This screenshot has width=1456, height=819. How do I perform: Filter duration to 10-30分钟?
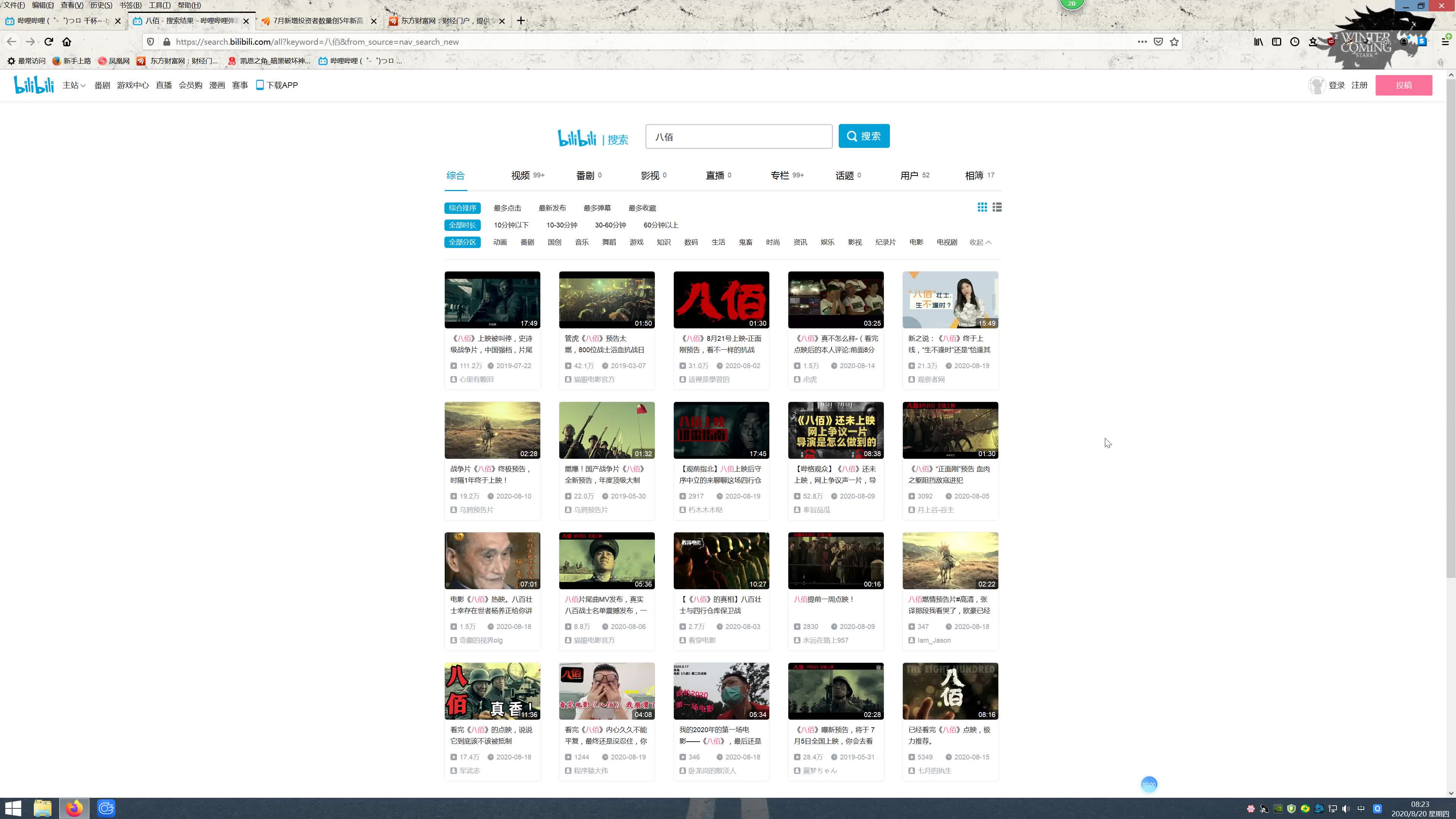pyautogui.click(x=562, y=225)
